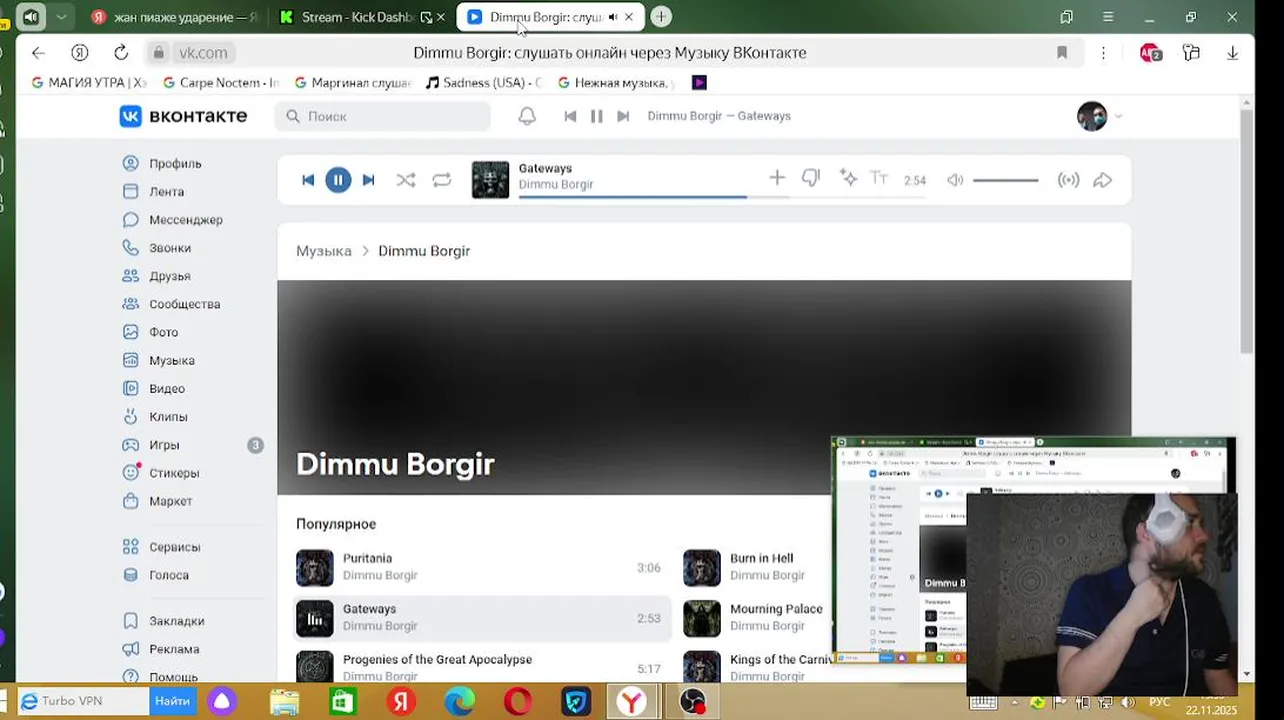The image size is (1284, 720).
Task: Go back in the browser
Action: (x=38, y=53)
